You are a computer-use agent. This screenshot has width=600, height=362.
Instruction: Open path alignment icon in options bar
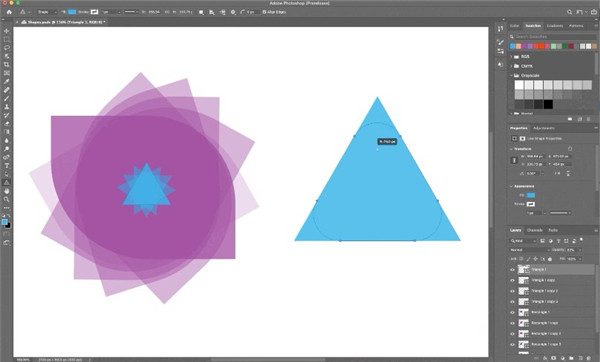[x=212, y=12]
